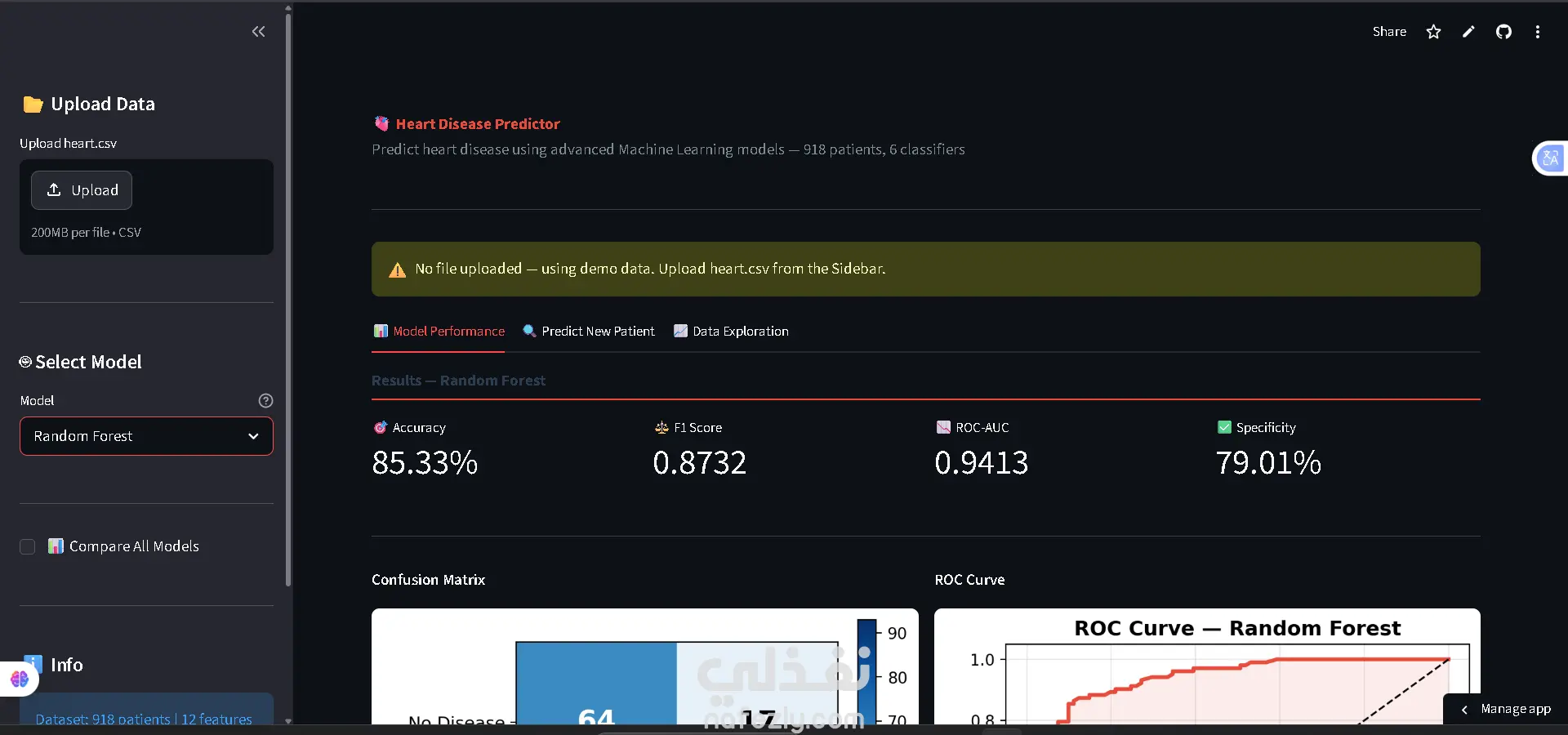The height and width of the screenshot is (735, 1568).
Task: Click the warning triangle icon
Action: pos(397,269)
